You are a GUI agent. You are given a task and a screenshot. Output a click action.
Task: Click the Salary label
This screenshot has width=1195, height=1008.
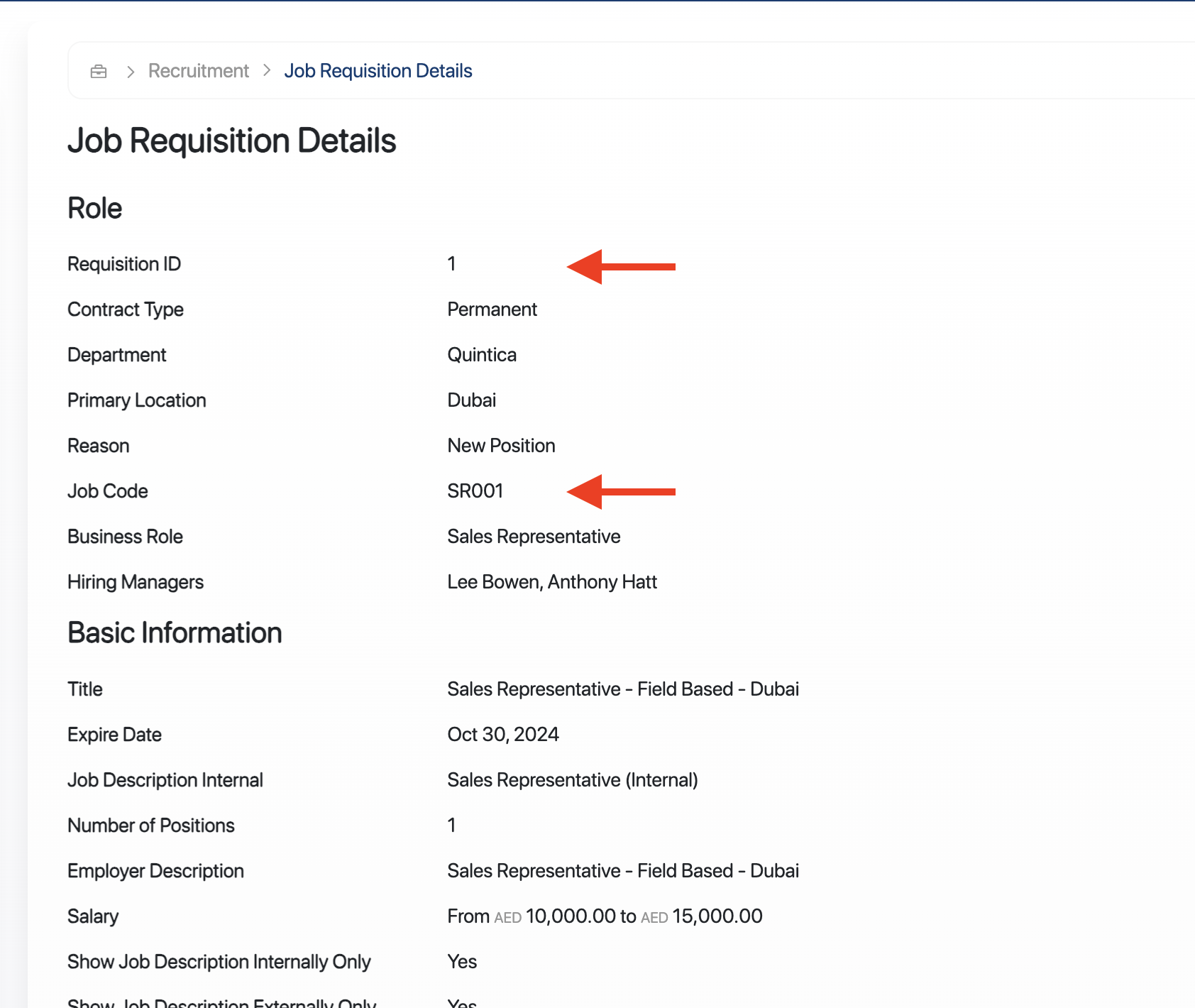(93, 916)
